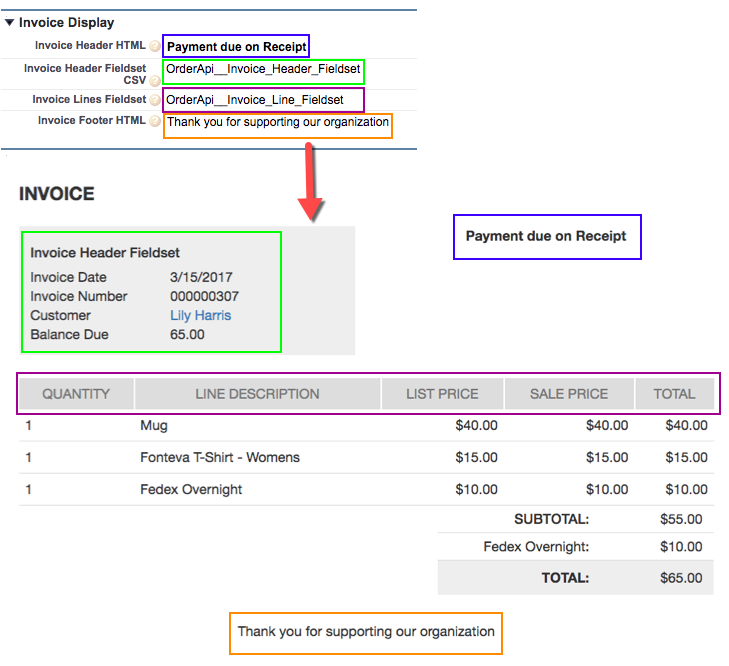Click the OrderApi__Invoice_Line_Fieldset field
Screen dimensions: 729x666
pos(262,100)
